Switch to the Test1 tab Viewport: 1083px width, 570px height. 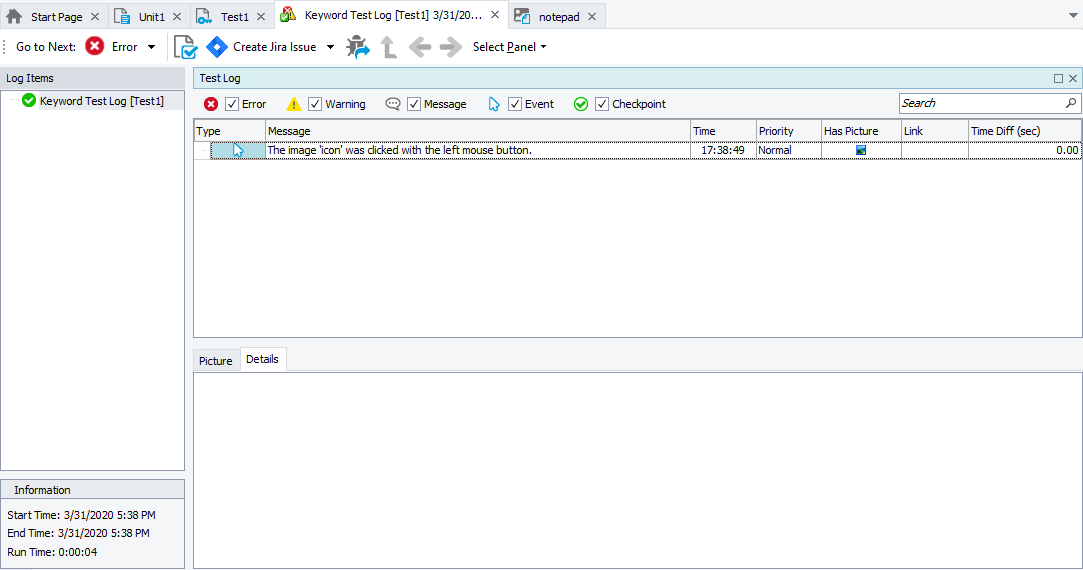click(x=234, y=17)
